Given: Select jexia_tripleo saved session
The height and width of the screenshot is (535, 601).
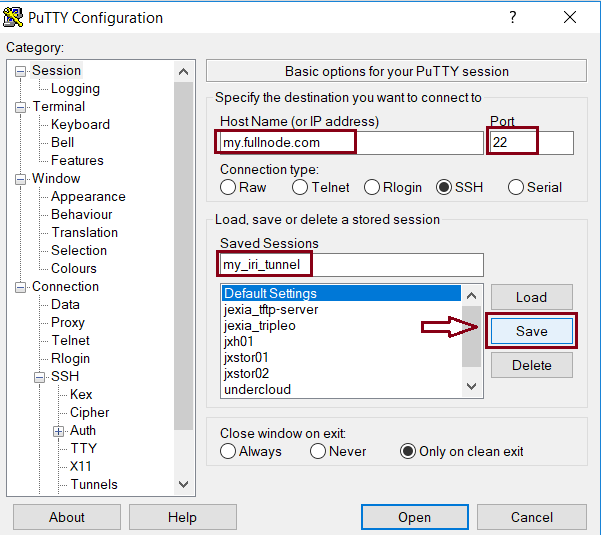Looking at the screenshot, I should pyautogui.click(x=341, y=326).
